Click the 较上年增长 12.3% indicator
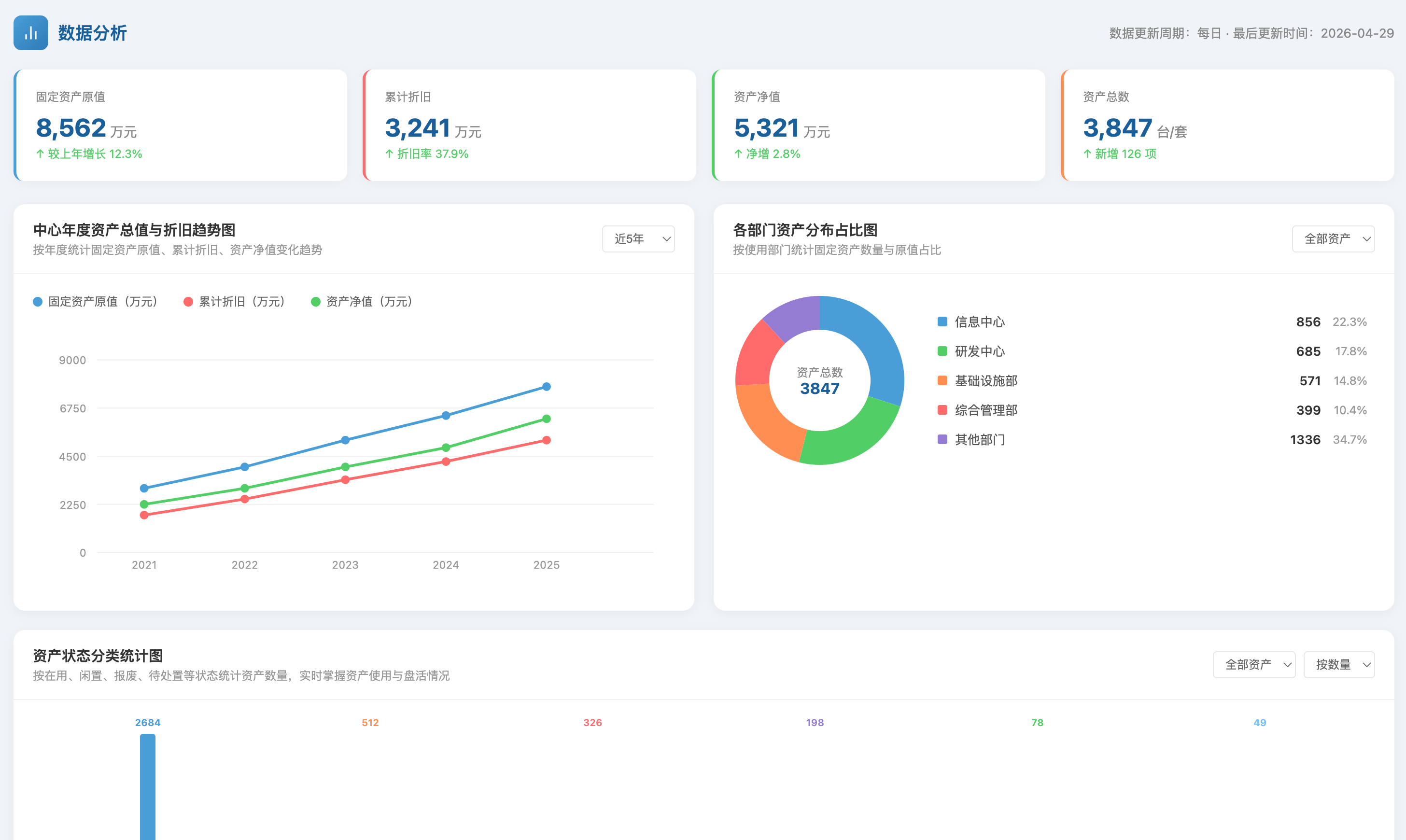Viewport: 1406px width, 840px height. pyautogui.click(x=89, y=154)
